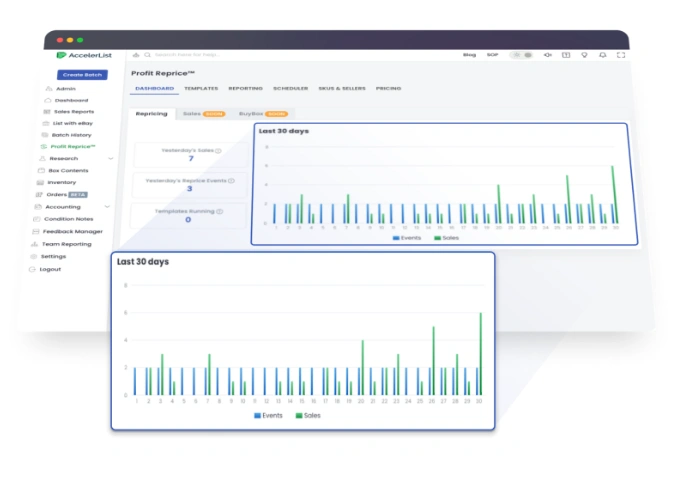This screenshot has height=480, width=677.
Task: Click the search here for help field
Action: coord(187,55)
